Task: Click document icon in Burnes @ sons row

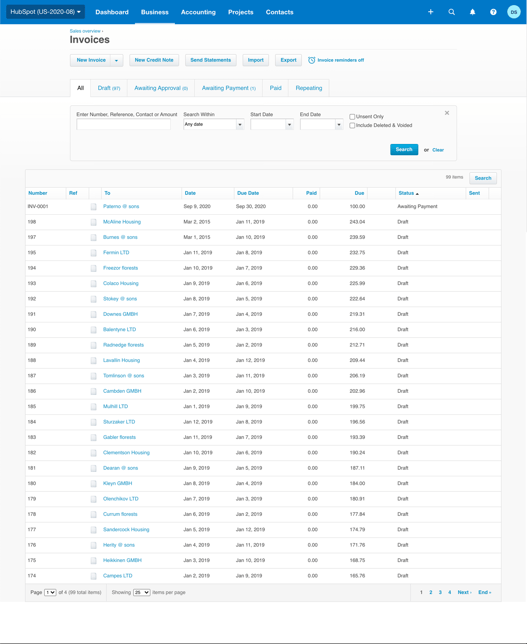Action: (x=94, y=237)
